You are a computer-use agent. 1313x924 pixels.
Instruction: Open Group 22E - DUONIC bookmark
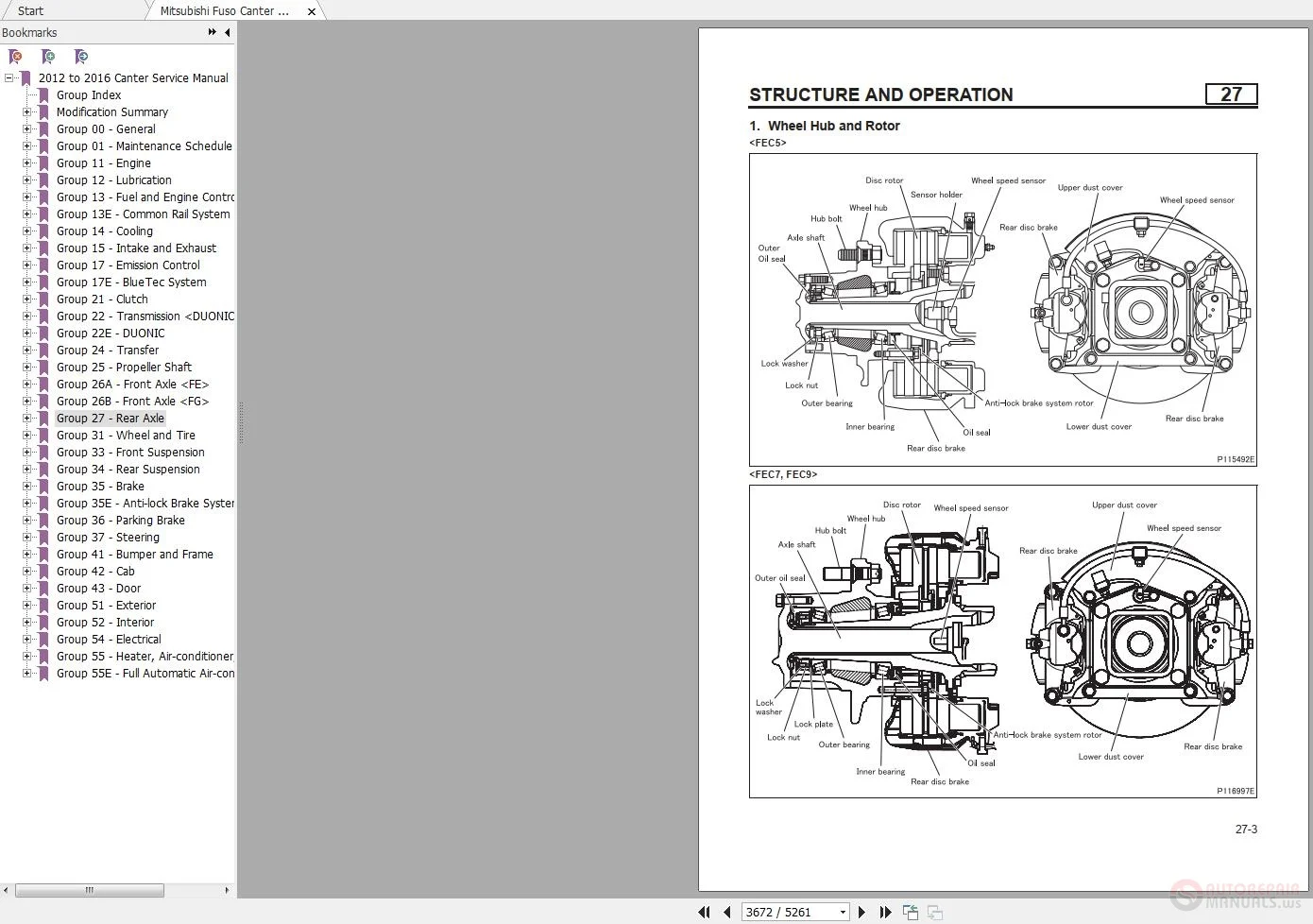click(110, 334)
